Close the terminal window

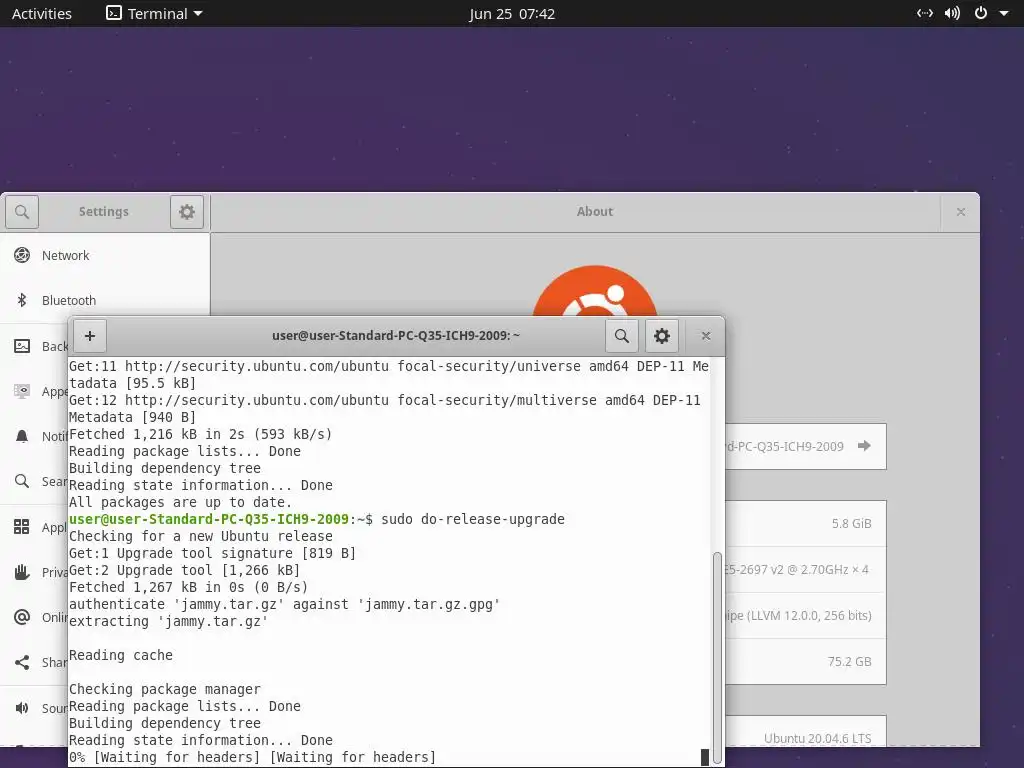tap(705, 336)
